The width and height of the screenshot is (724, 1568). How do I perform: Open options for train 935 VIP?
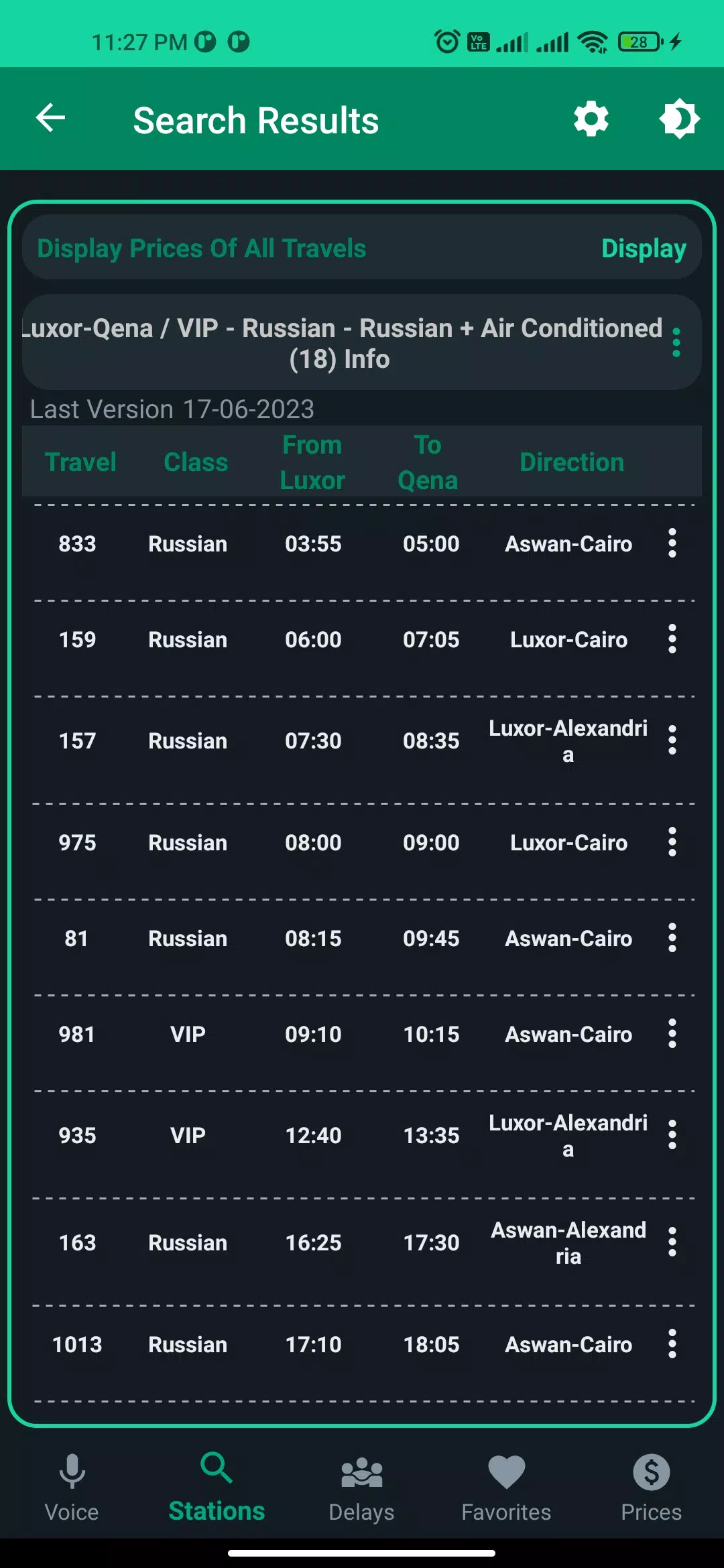pos(672,1135)
